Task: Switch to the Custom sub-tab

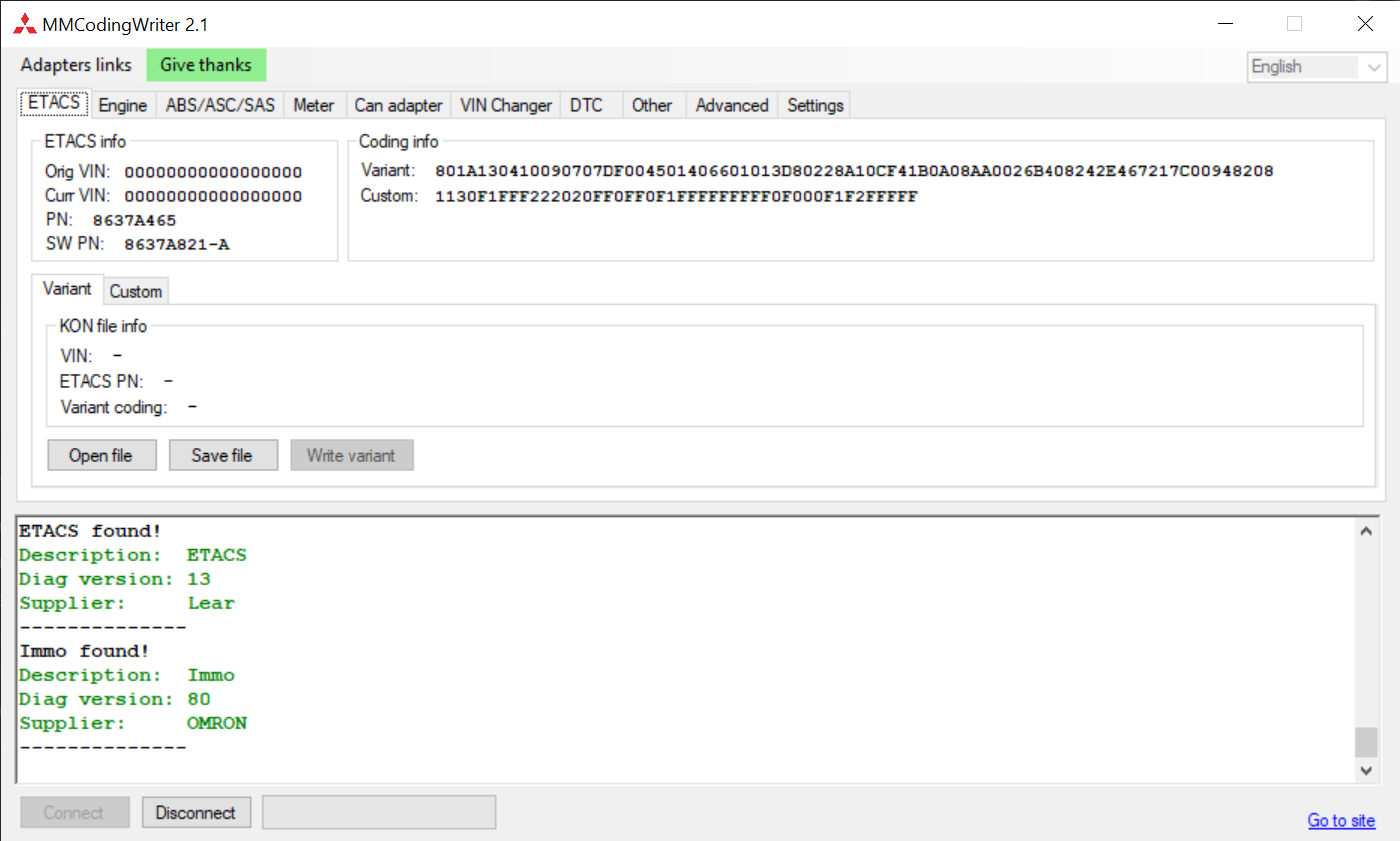Action: point(136,291)
